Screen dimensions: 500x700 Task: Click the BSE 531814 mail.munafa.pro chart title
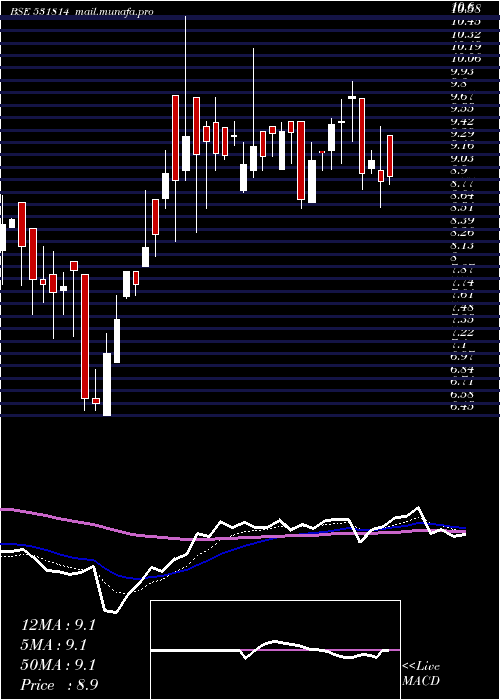pyautogui.click(x=83, y=12)
